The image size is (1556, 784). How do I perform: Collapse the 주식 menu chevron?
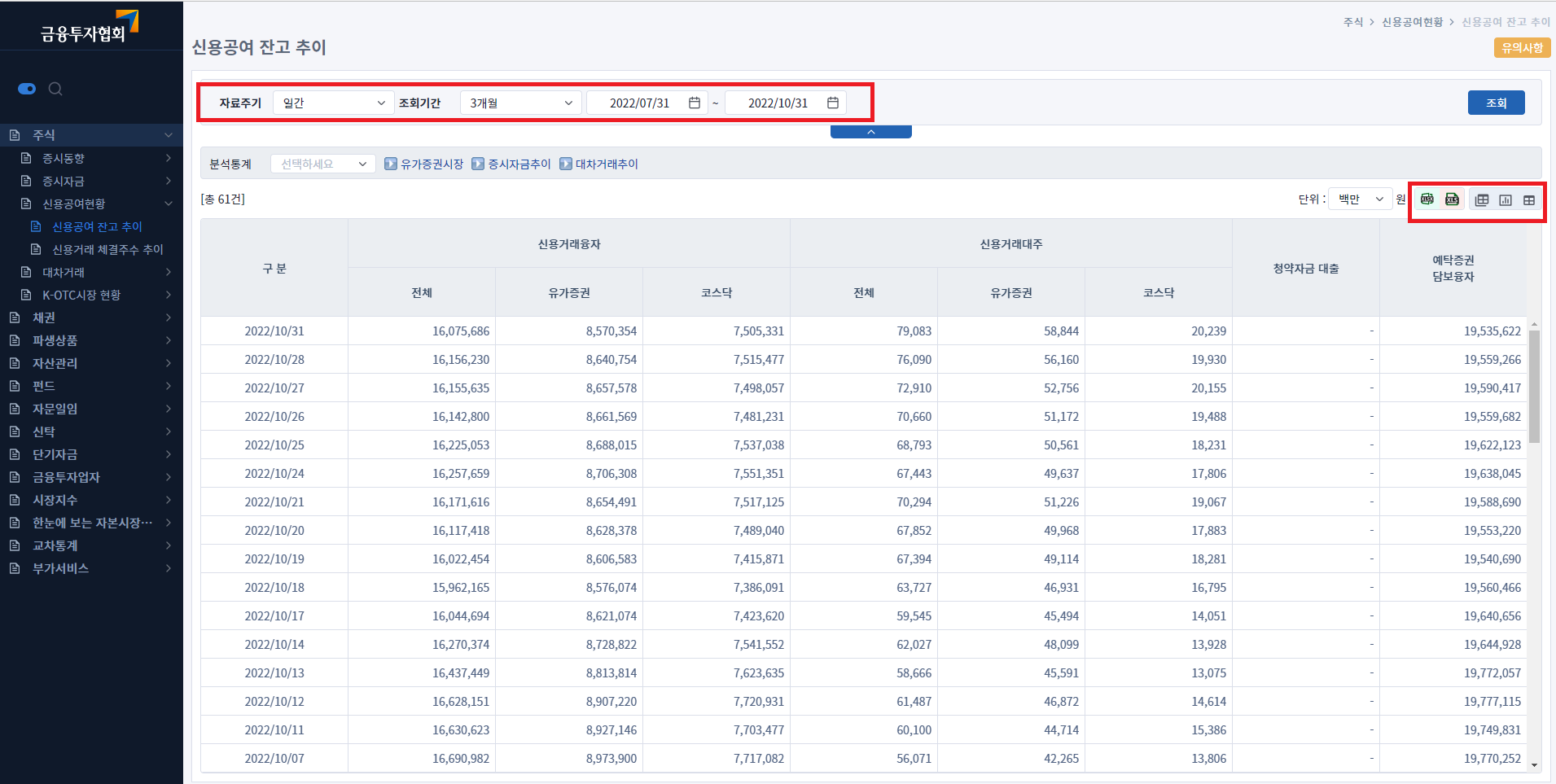point(169,135)
